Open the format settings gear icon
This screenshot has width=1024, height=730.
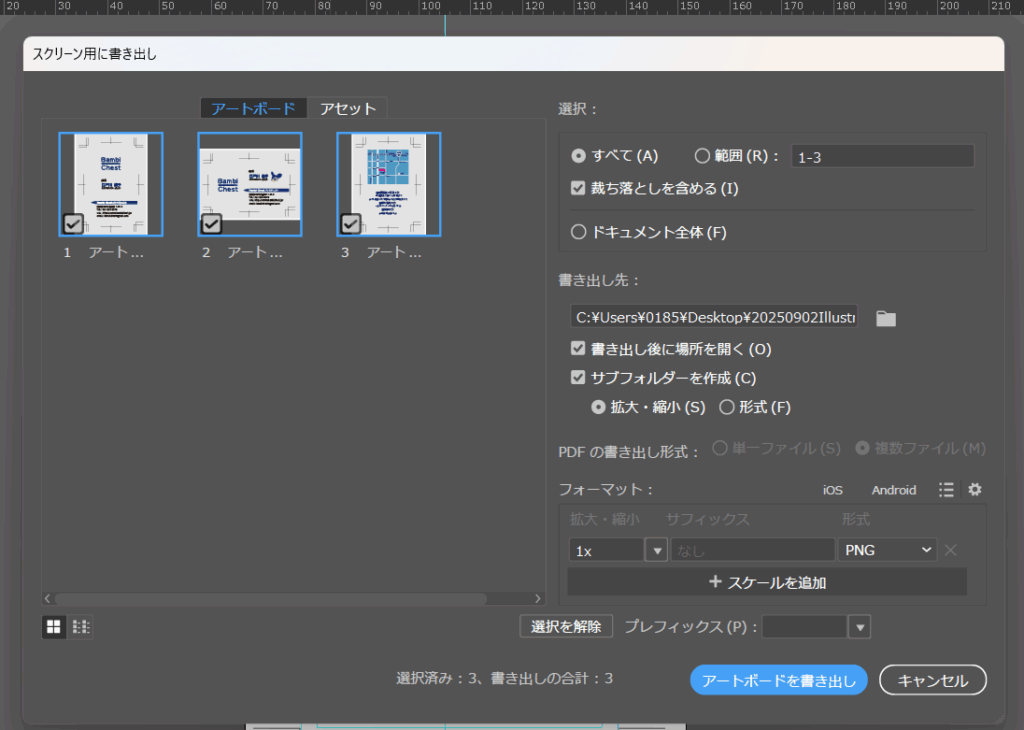[975, 489]
